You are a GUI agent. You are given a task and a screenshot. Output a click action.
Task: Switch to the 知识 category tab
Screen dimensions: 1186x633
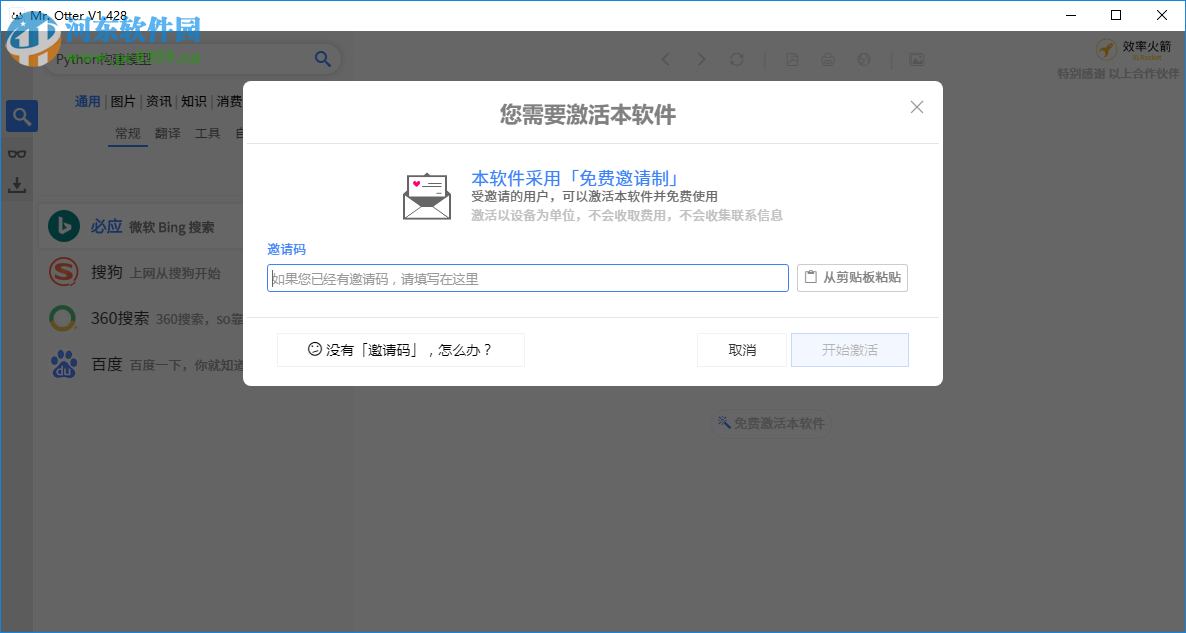click(x=194, y=101)
